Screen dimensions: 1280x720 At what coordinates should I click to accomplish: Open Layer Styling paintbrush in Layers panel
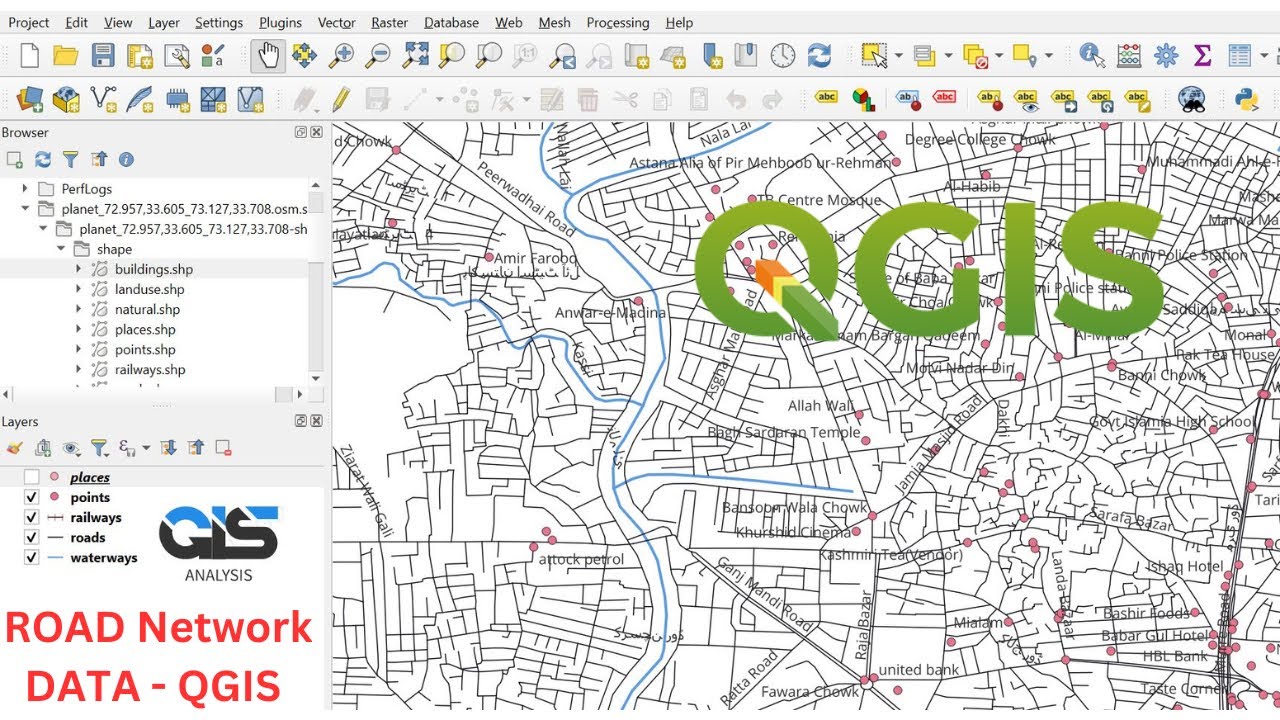(x=14, y=448)
